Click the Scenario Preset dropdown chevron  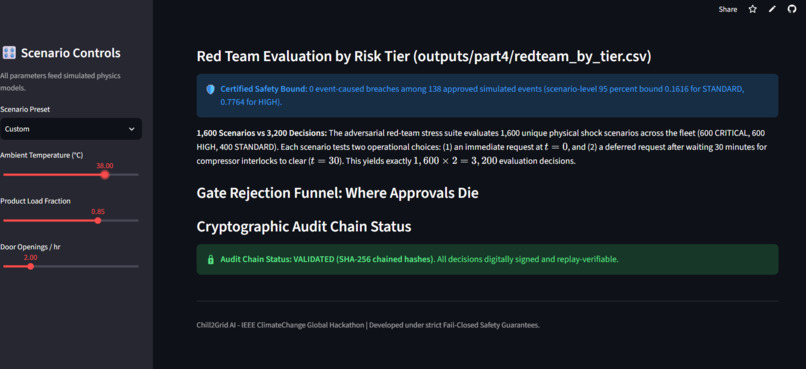click(132, 129)
